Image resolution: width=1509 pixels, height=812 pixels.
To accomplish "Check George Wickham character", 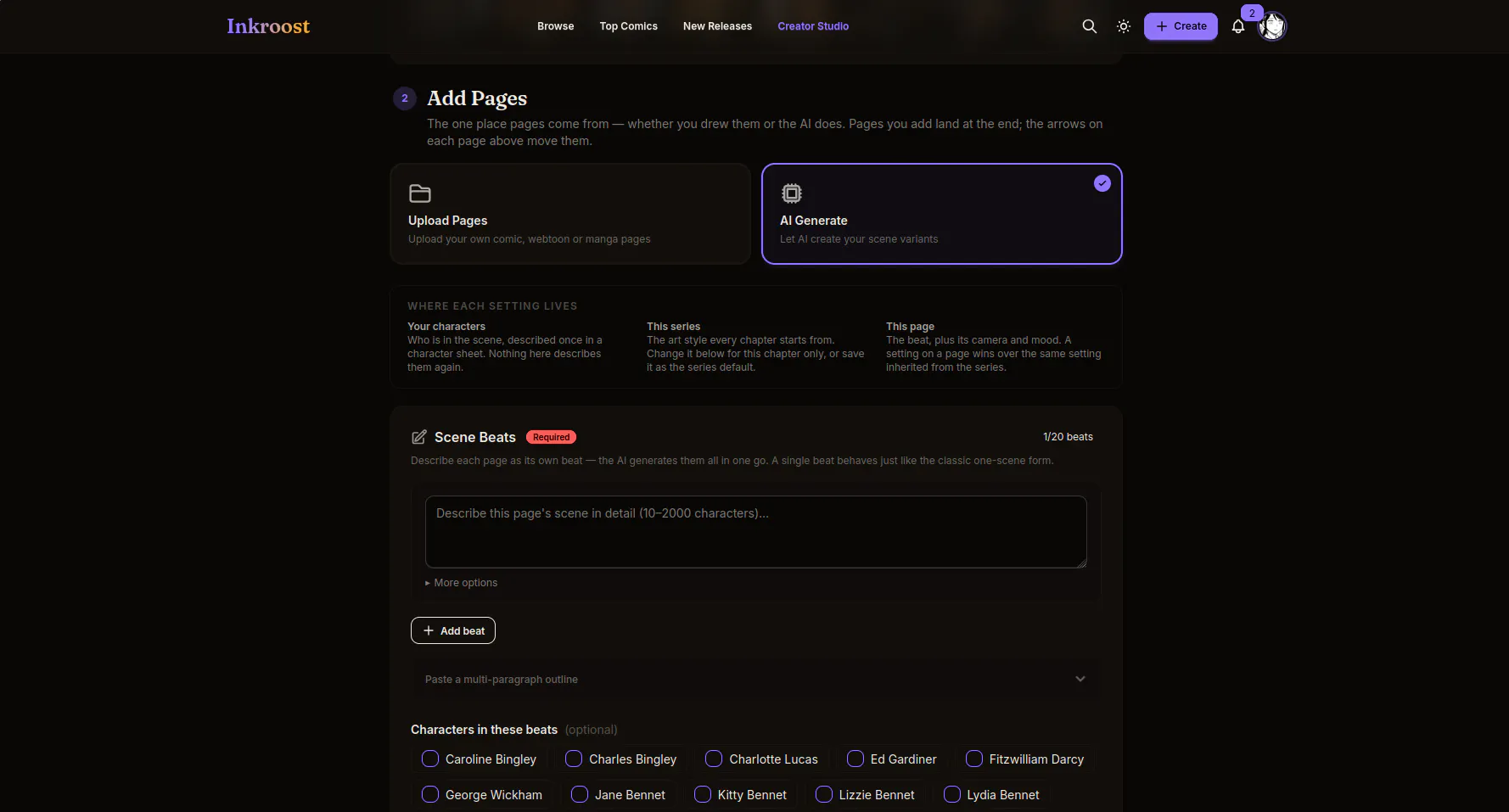I will pos(430,794).
